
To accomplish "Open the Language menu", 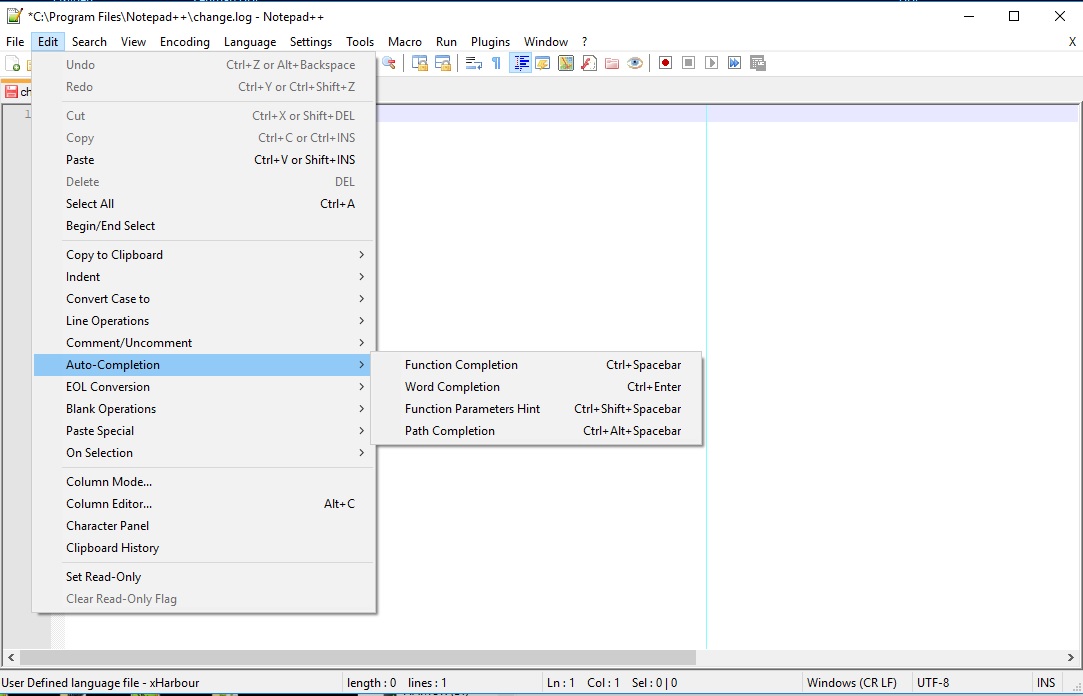I will 249,41.
